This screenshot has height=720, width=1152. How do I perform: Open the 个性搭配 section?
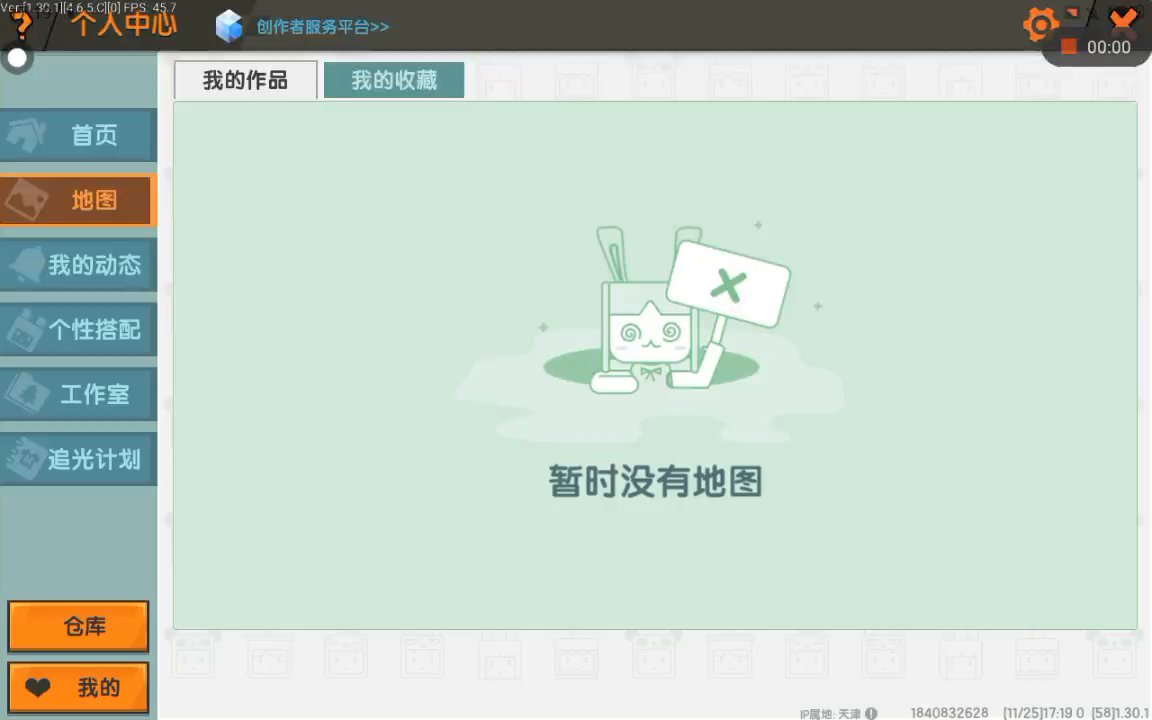pos(78,330)
